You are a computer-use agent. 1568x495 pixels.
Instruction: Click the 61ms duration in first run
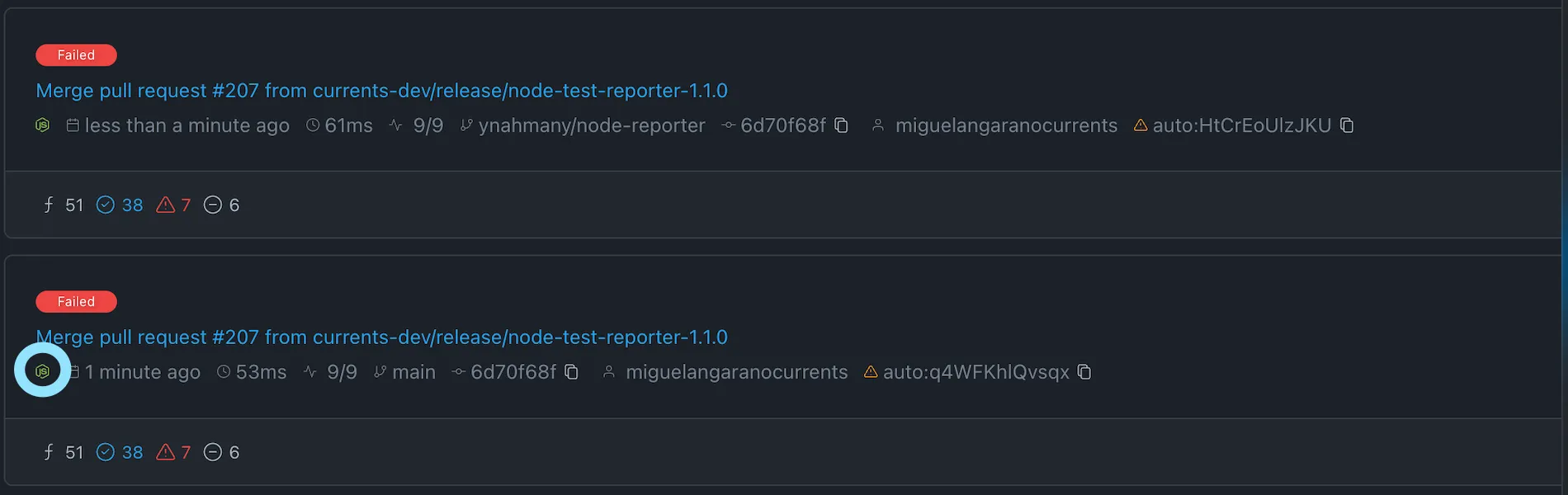pyautogui.click(x=348, y=125)
